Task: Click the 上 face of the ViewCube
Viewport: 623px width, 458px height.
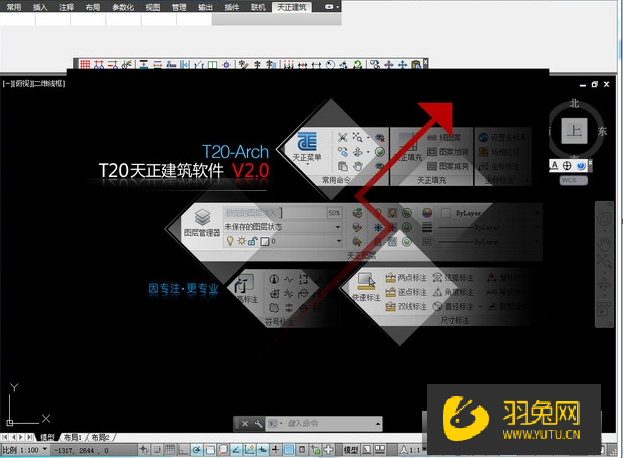Action: click(574, 131)
